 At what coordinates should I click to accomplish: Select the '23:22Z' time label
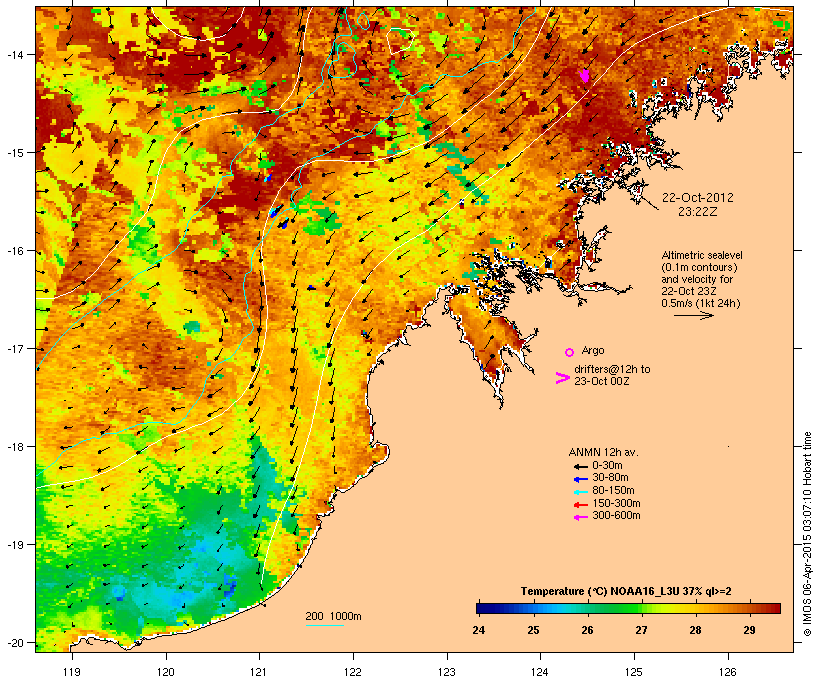[698, 212]
